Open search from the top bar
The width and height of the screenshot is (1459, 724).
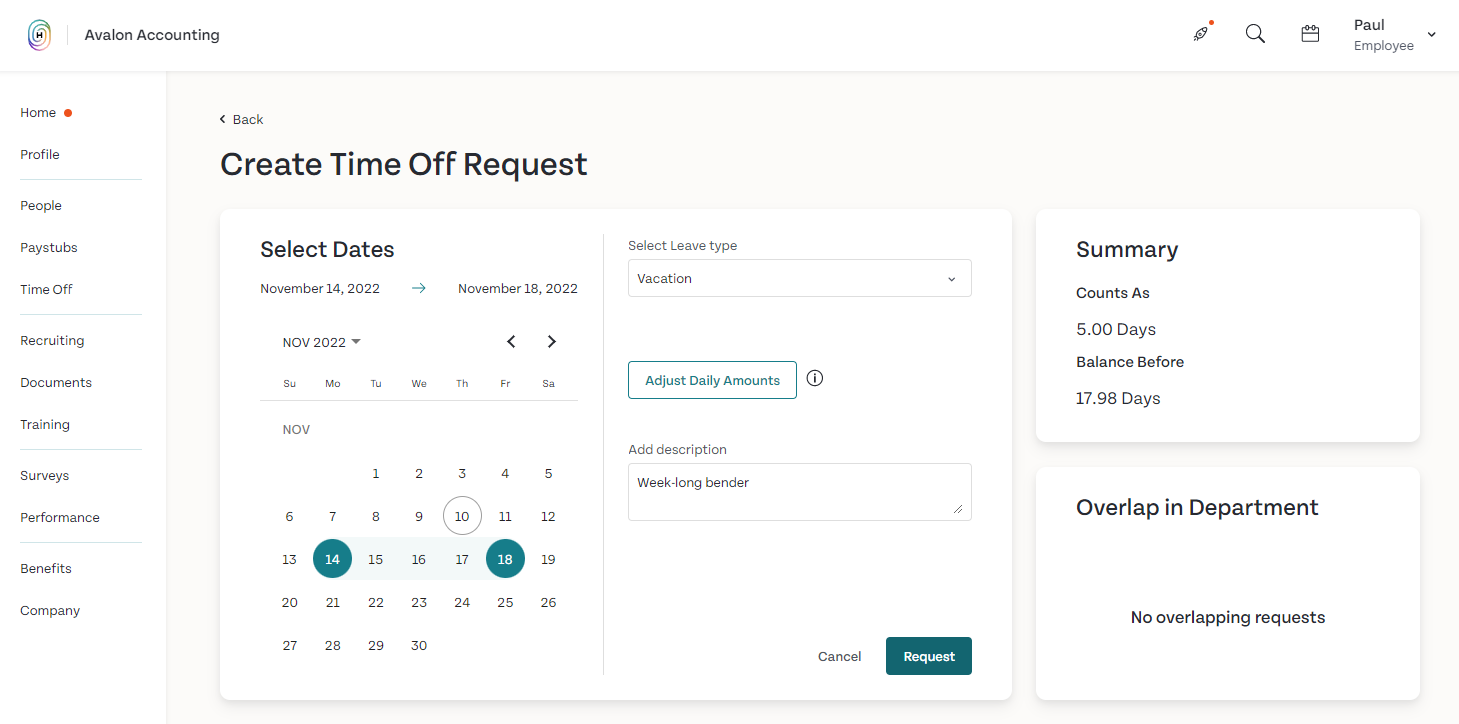[1255, 33]
